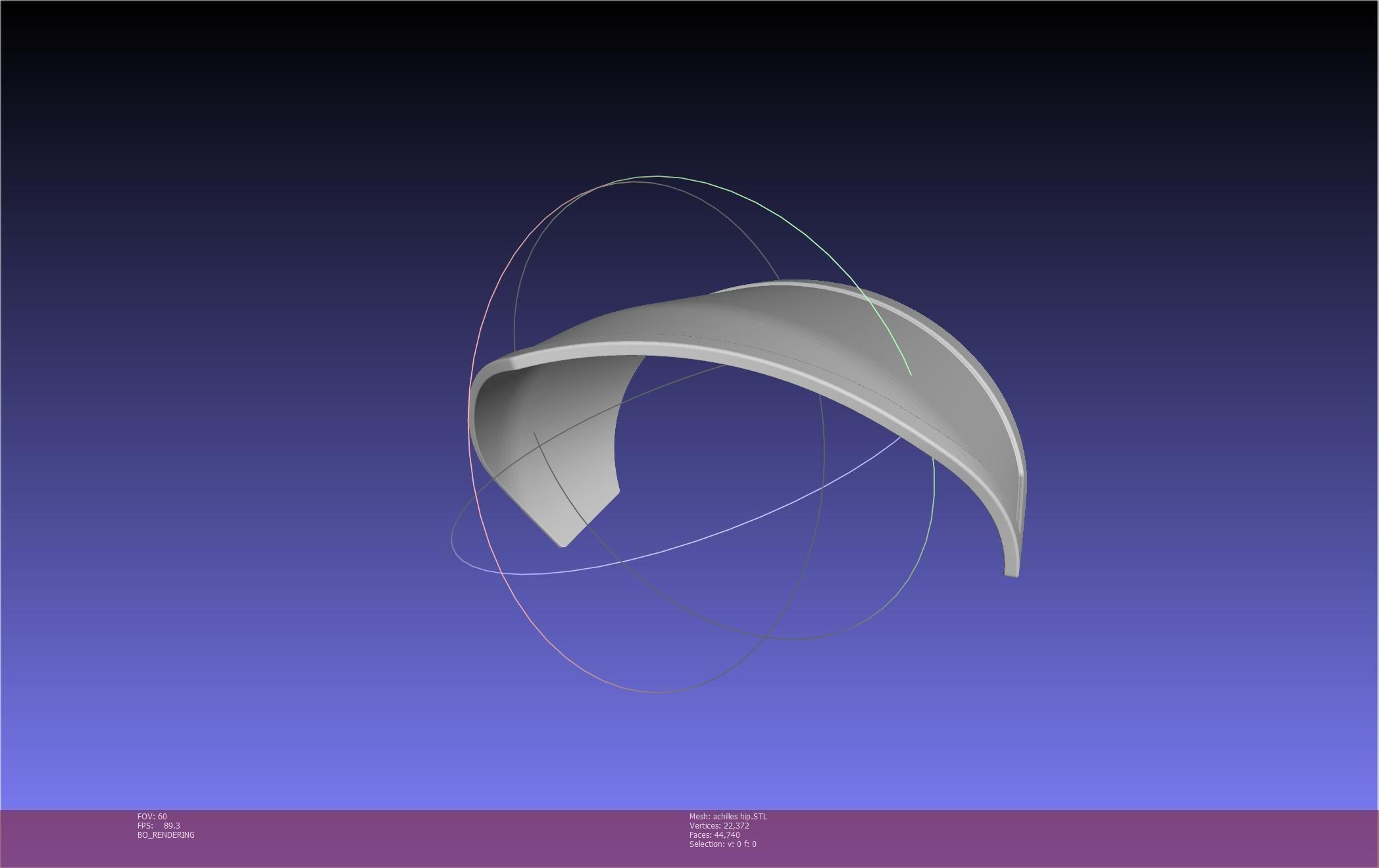Click the 'FPS: 89.3' readout
Viewport: 1379px width, 868px height.
click(159, 826)
